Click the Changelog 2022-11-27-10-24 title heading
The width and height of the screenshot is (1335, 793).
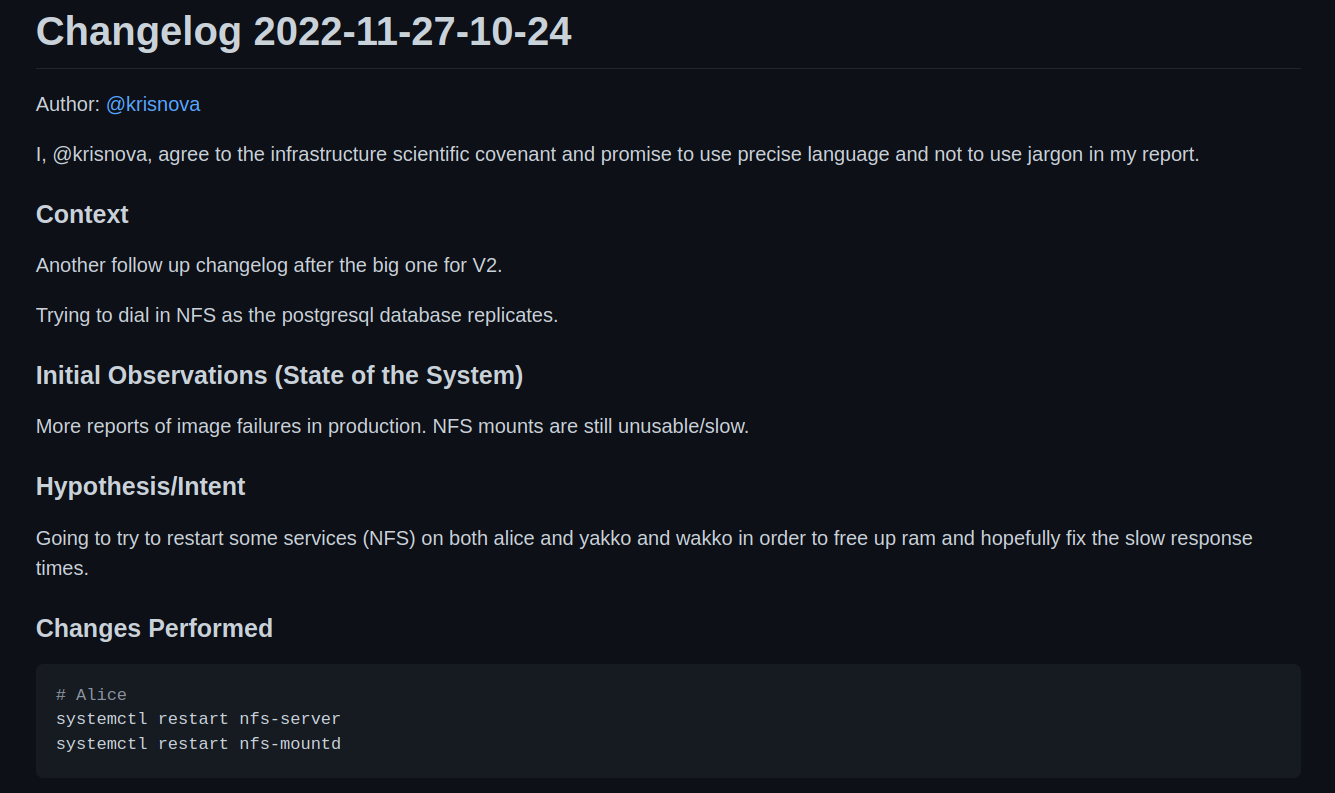[x=304, y=31]
